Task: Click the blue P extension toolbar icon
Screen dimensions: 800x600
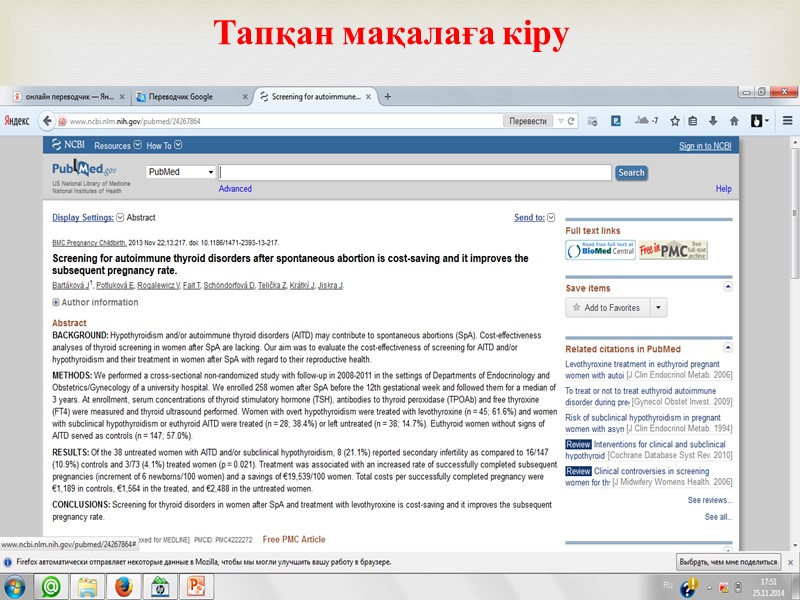Action: coord(616,121)
